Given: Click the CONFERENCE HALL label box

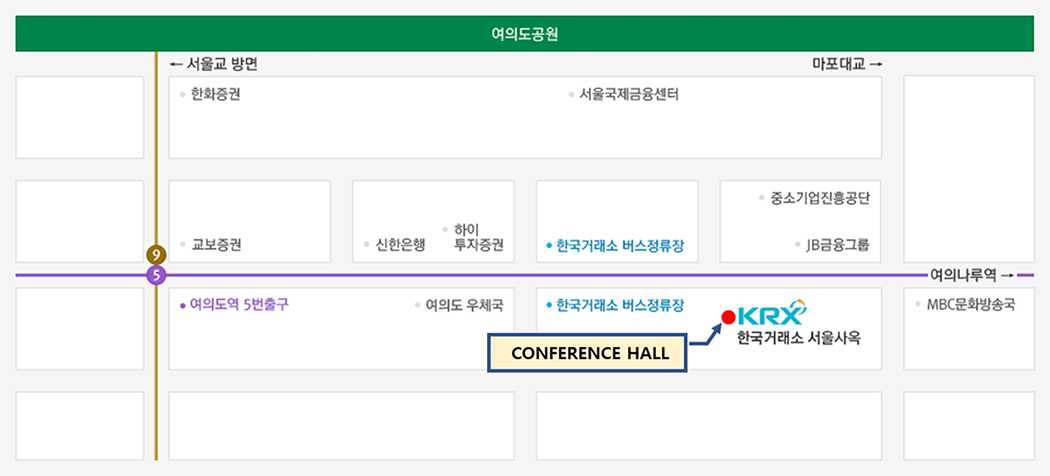Looking at the screenshot, I should click(x=587, y=353).
